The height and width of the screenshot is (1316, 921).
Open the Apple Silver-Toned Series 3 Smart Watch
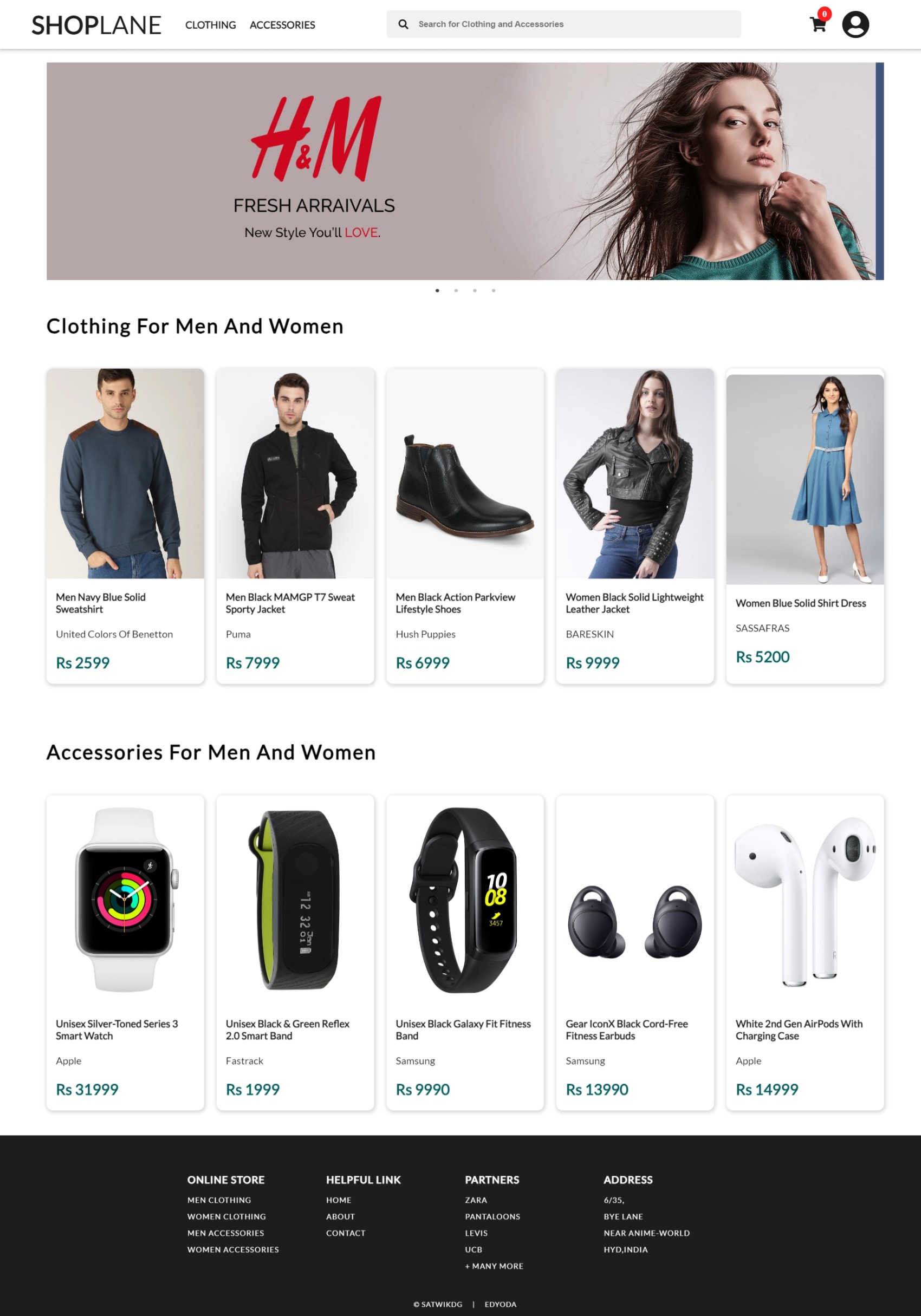tap(125, 952)
